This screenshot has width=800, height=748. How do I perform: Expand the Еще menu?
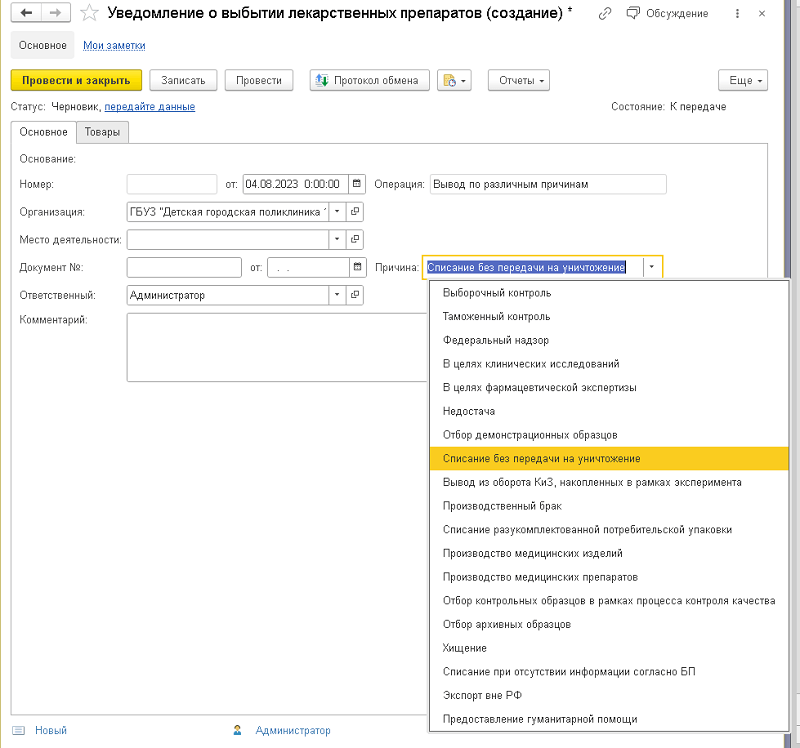[742, 81]
